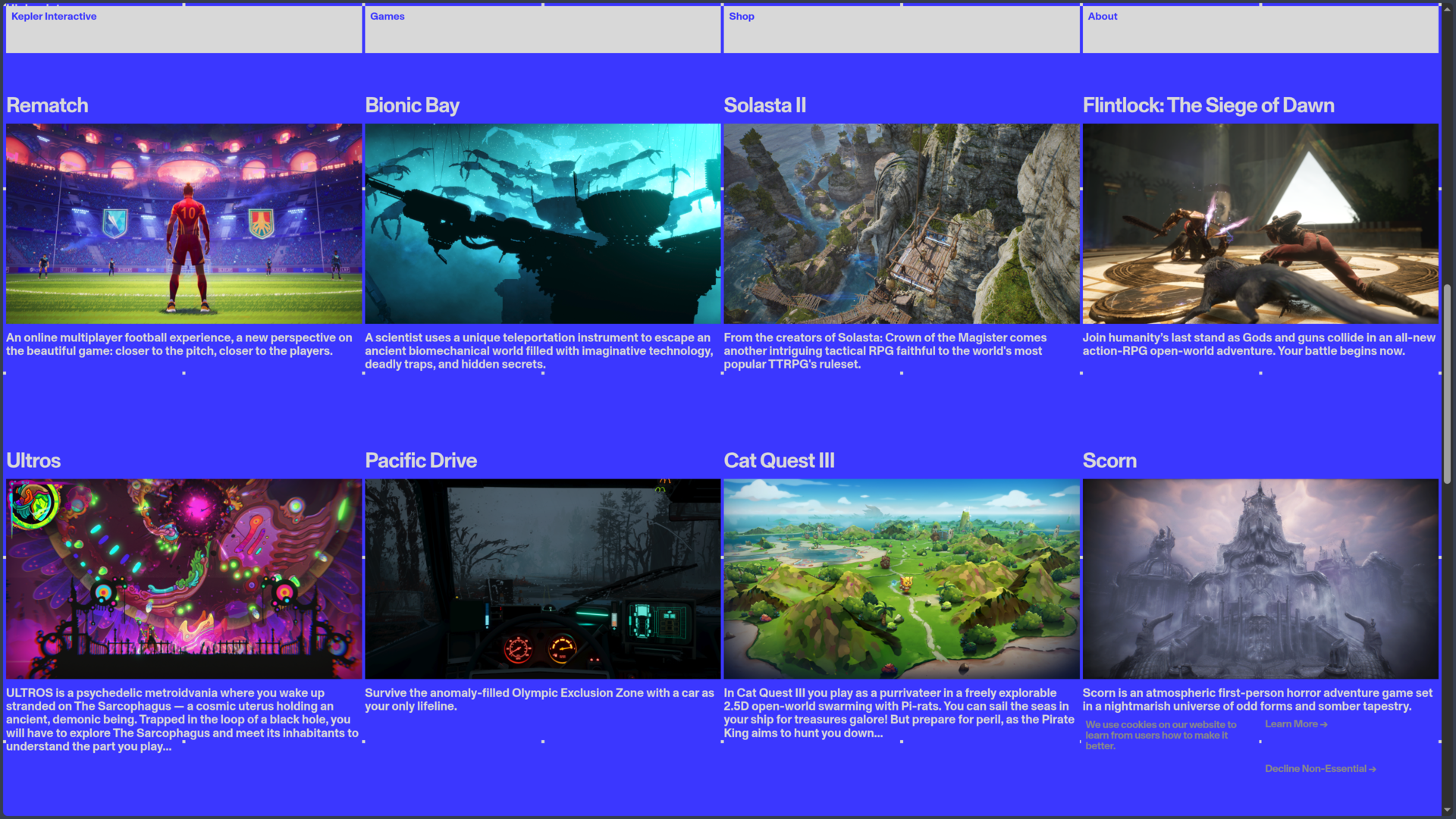The height and width of the screenshot is (819, 1456).
Task: Click the Scorn atmospheric horror description
Action: 1257,699
